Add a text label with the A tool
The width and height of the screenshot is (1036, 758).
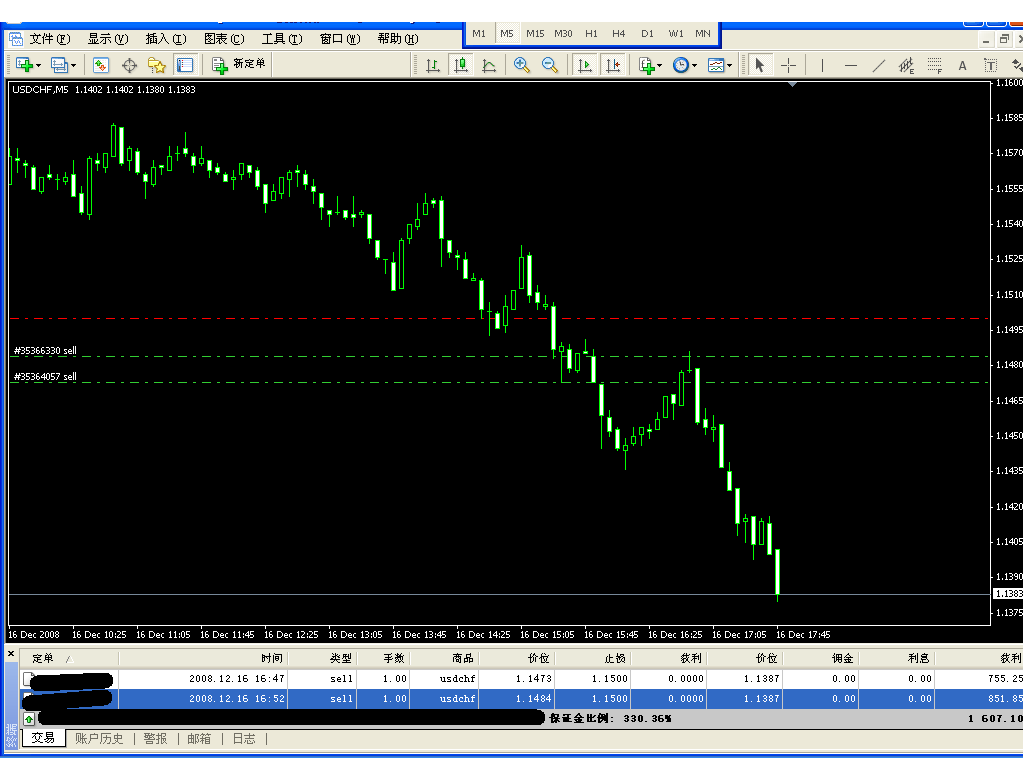[x=963, y=65]
